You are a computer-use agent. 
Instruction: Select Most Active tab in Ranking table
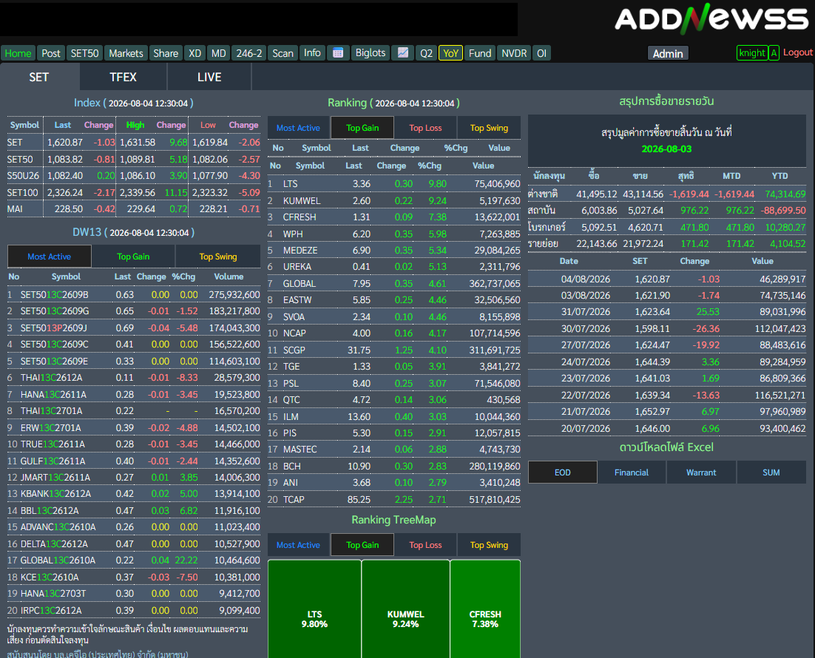[x=298, y=128]
